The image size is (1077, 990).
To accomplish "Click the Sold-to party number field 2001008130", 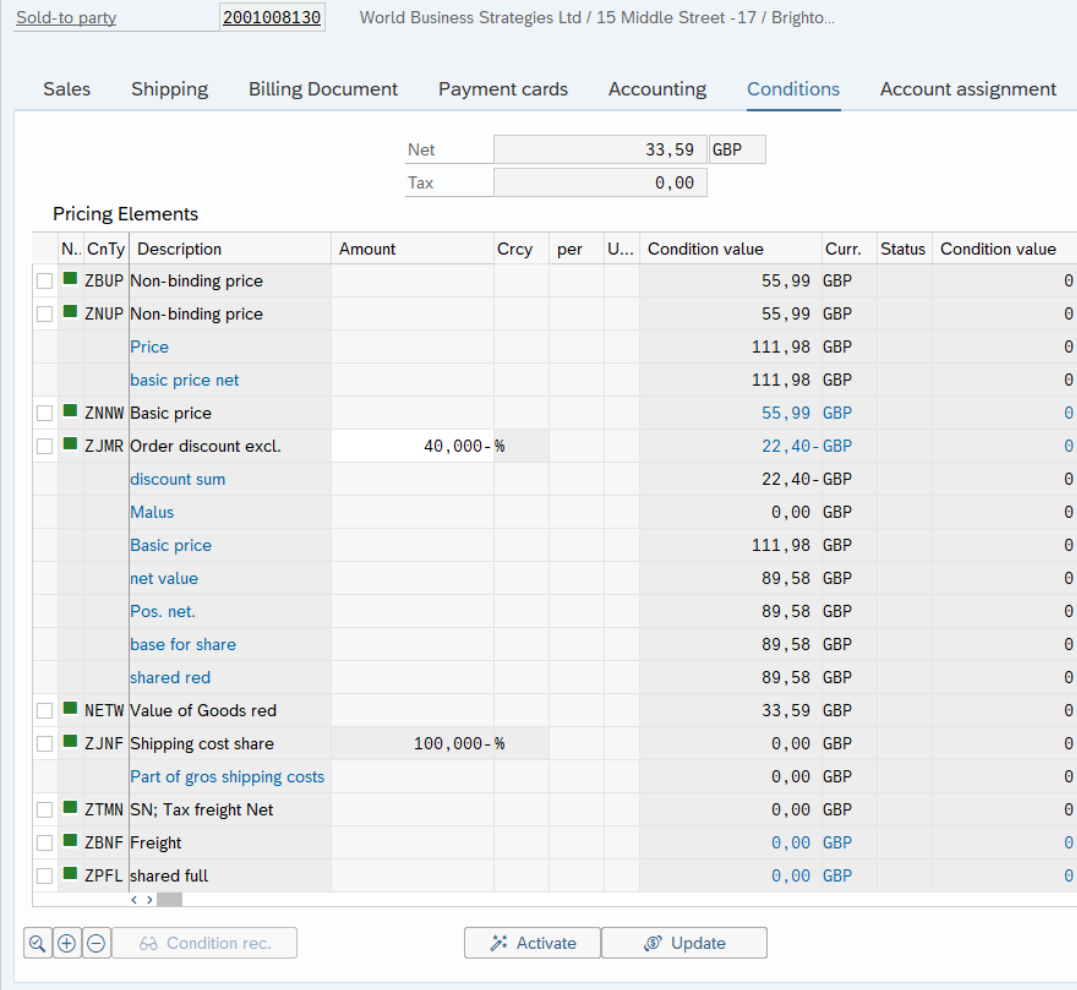I will [x=272, y=18].
